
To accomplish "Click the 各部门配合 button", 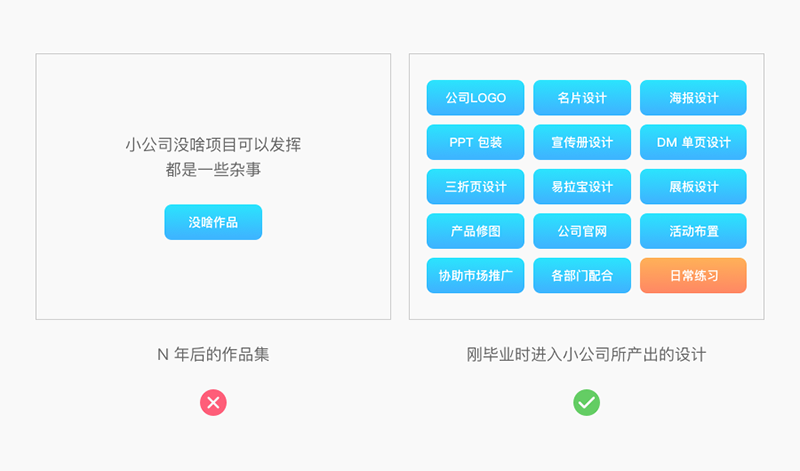I will (x=582, y=275).
